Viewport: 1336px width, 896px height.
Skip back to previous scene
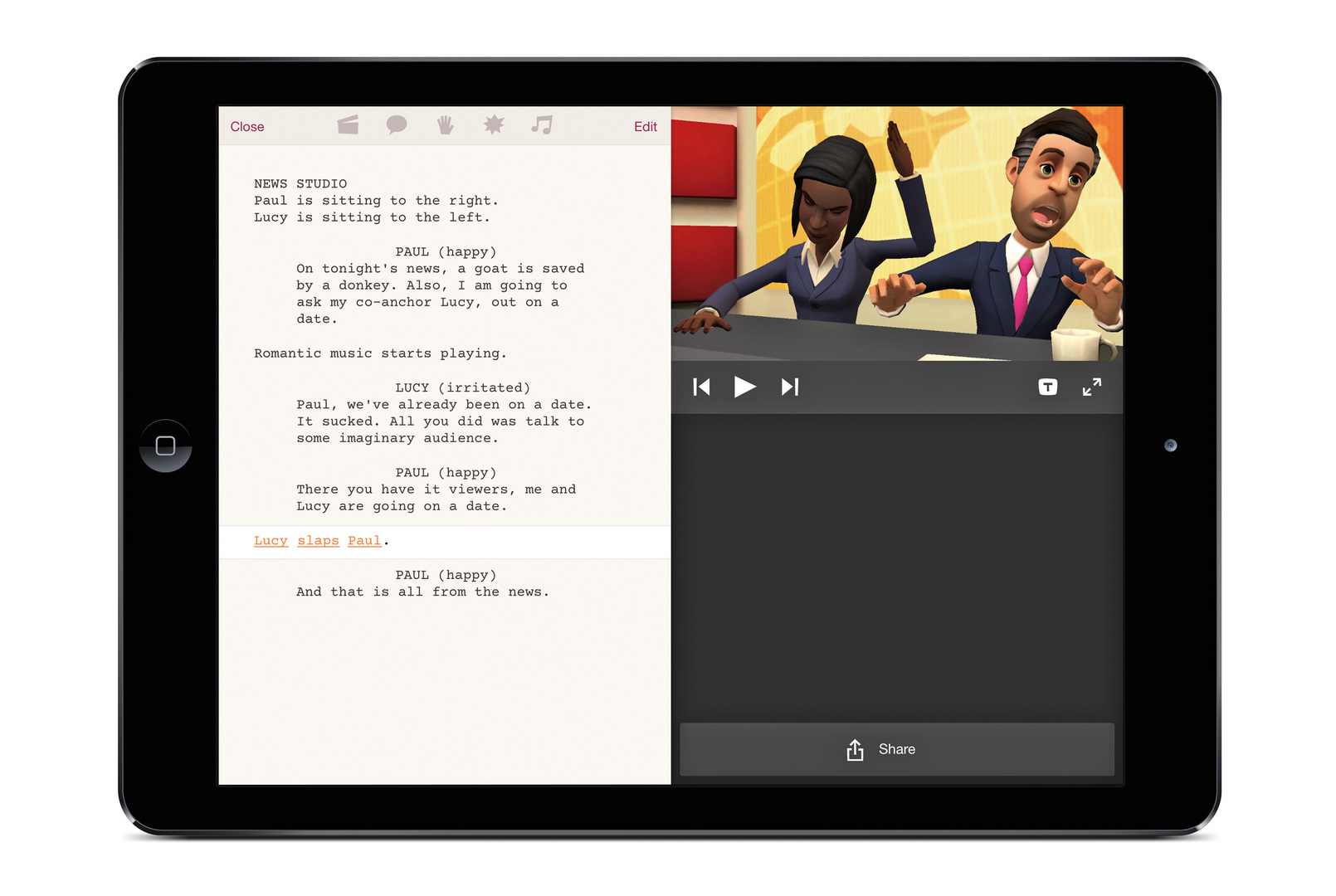701,387
